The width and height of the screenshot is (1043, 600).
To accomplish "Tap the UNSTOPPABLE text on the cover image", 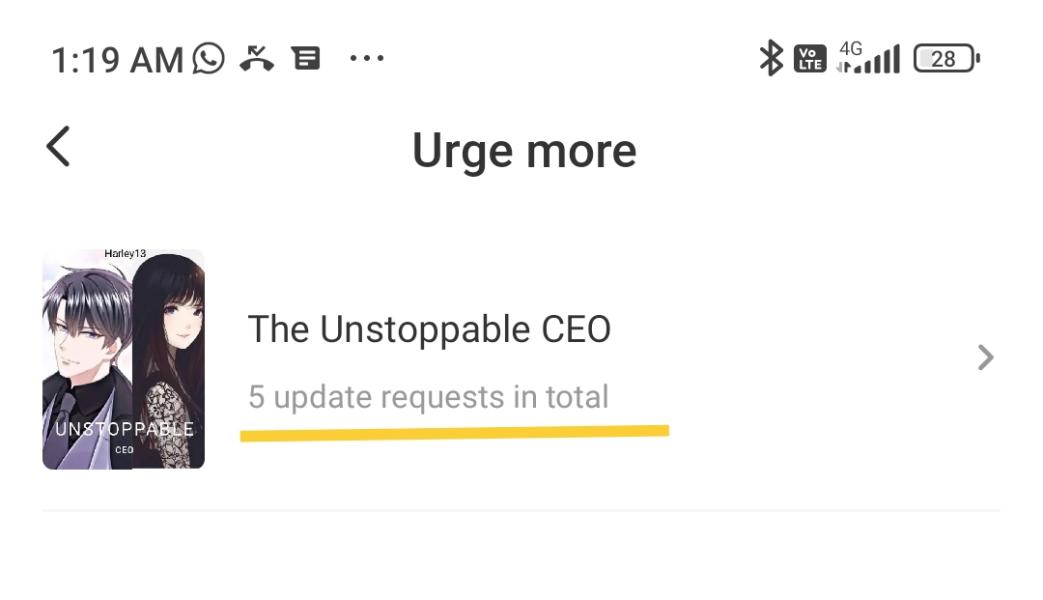I will (x=124, y=429).
